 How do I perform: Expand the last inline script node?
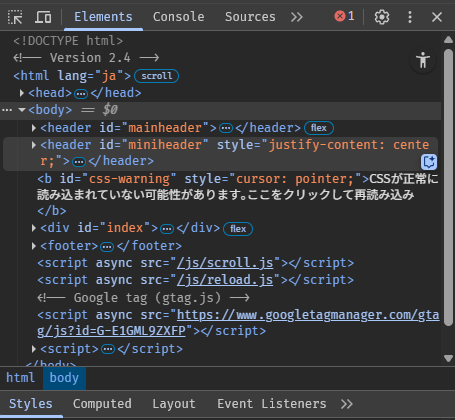tap(34, 349)
